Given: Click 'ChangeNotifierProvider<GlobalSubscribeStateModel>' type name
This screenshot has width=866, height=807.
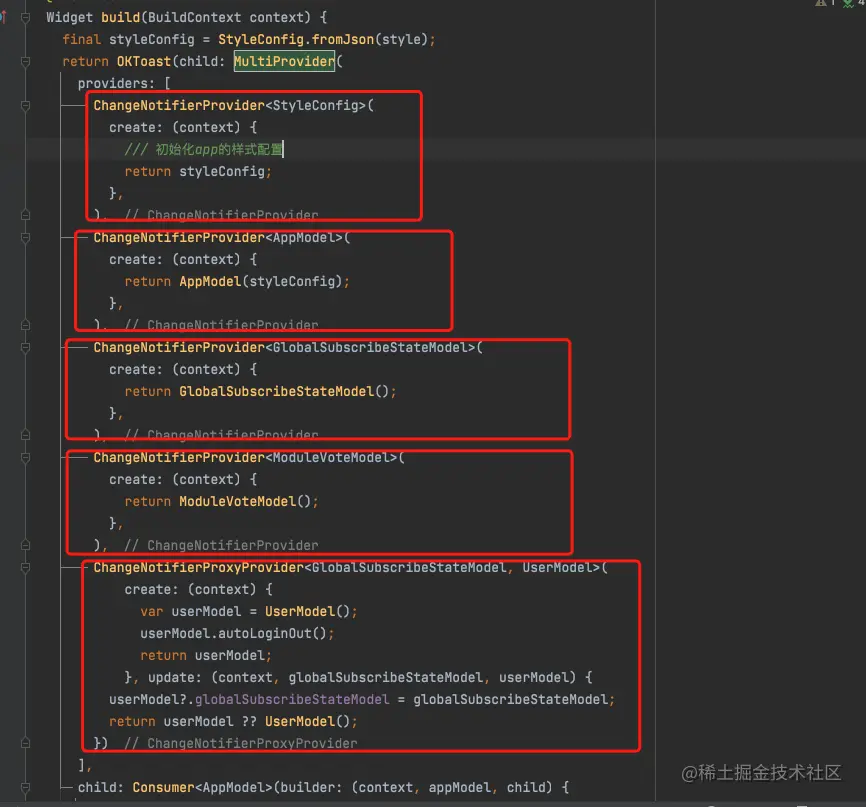Looking at the screenshot, I should point(284,347).
